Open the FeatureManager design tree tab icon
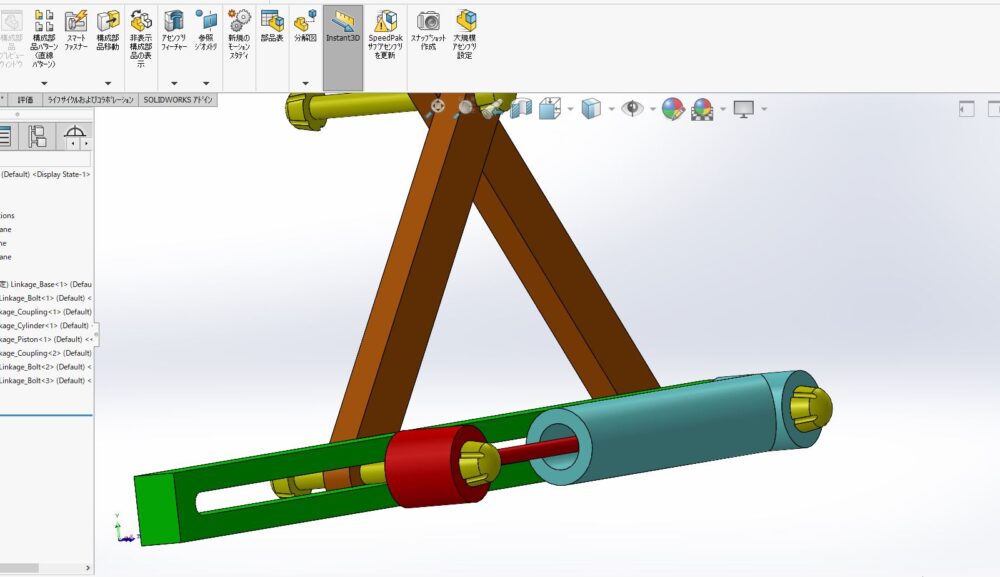Screen dimensions: 1000x577 [x=5, y=136]
